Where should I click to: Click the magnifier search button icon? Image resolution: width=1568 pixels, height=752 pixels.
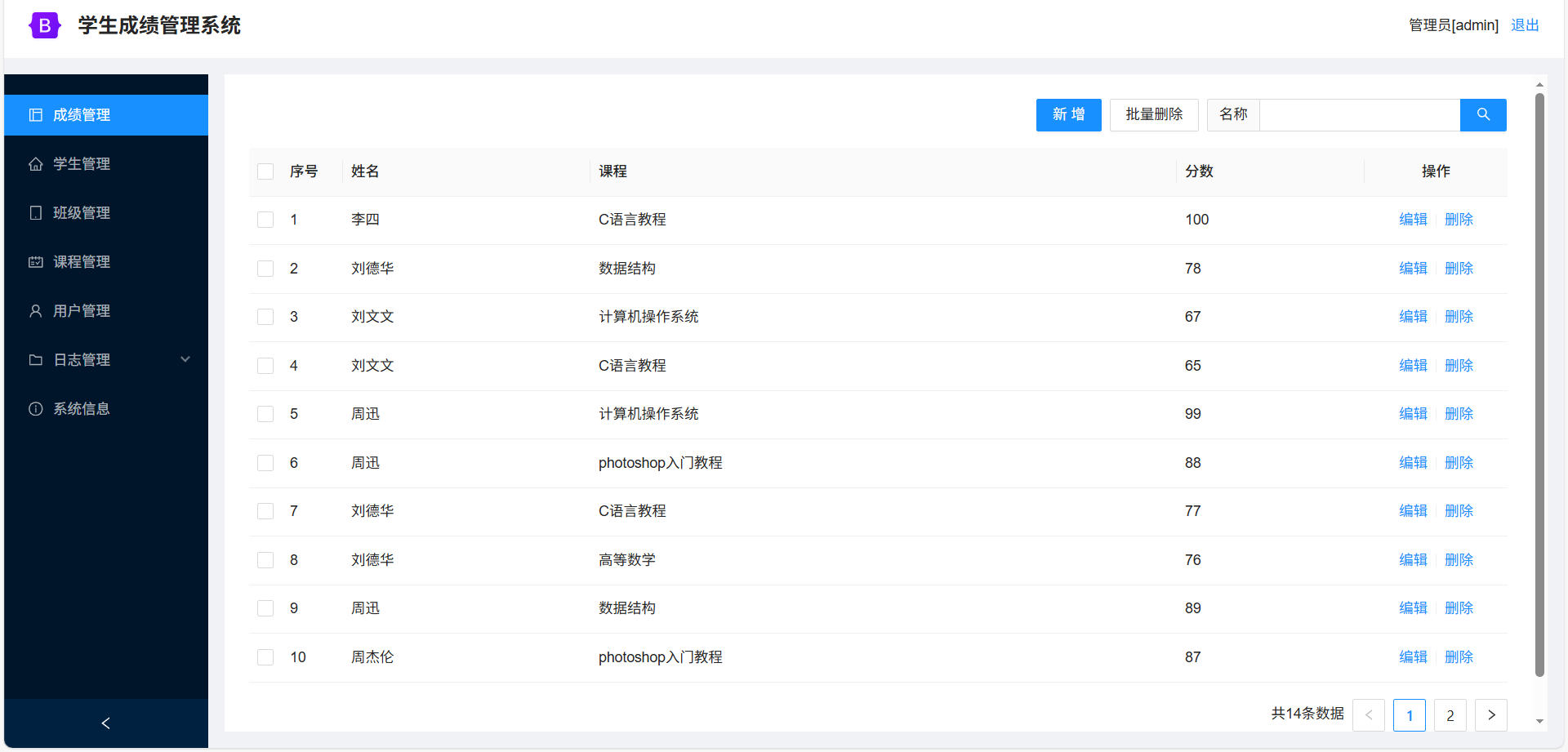1483,115
